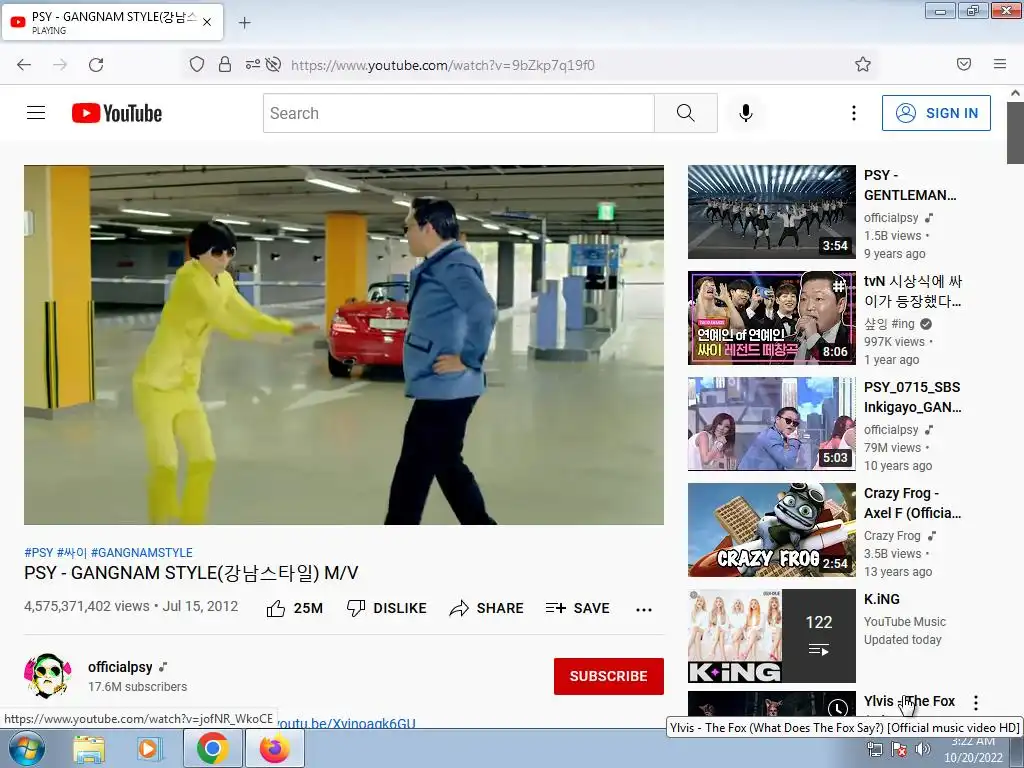Click the #GANGNAMSTYLE hashtag
The image size is (1024, 768).
tap(142, 552)
